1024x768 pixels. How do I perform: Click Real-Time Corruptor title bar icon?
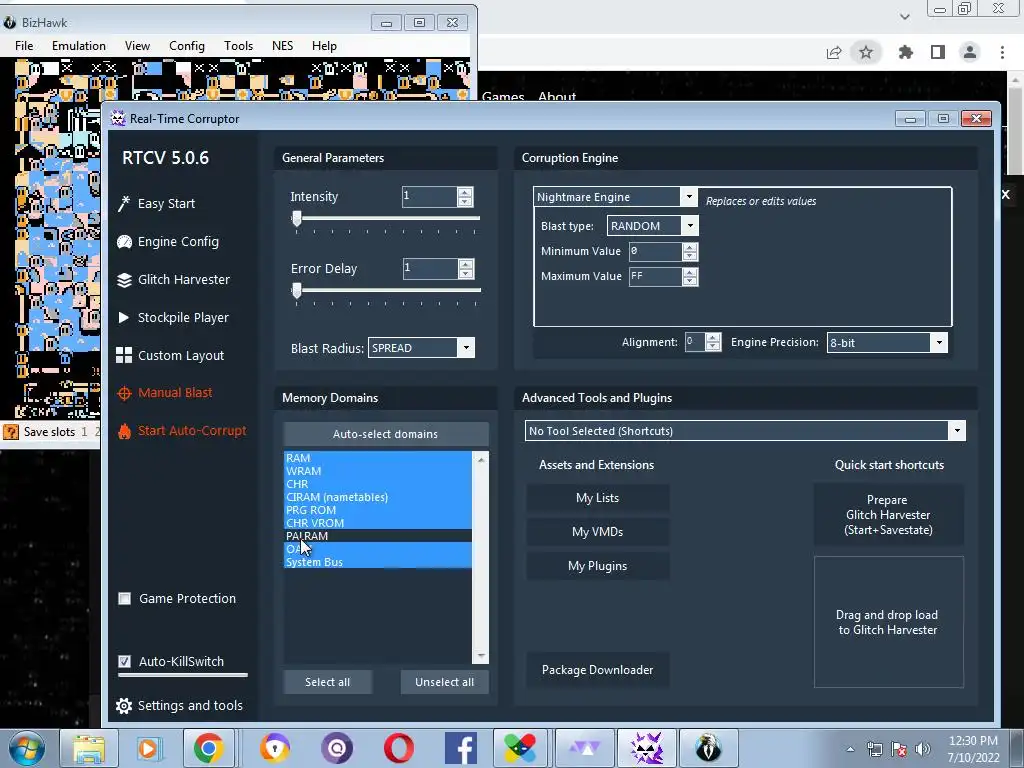[x=118, y=118]
